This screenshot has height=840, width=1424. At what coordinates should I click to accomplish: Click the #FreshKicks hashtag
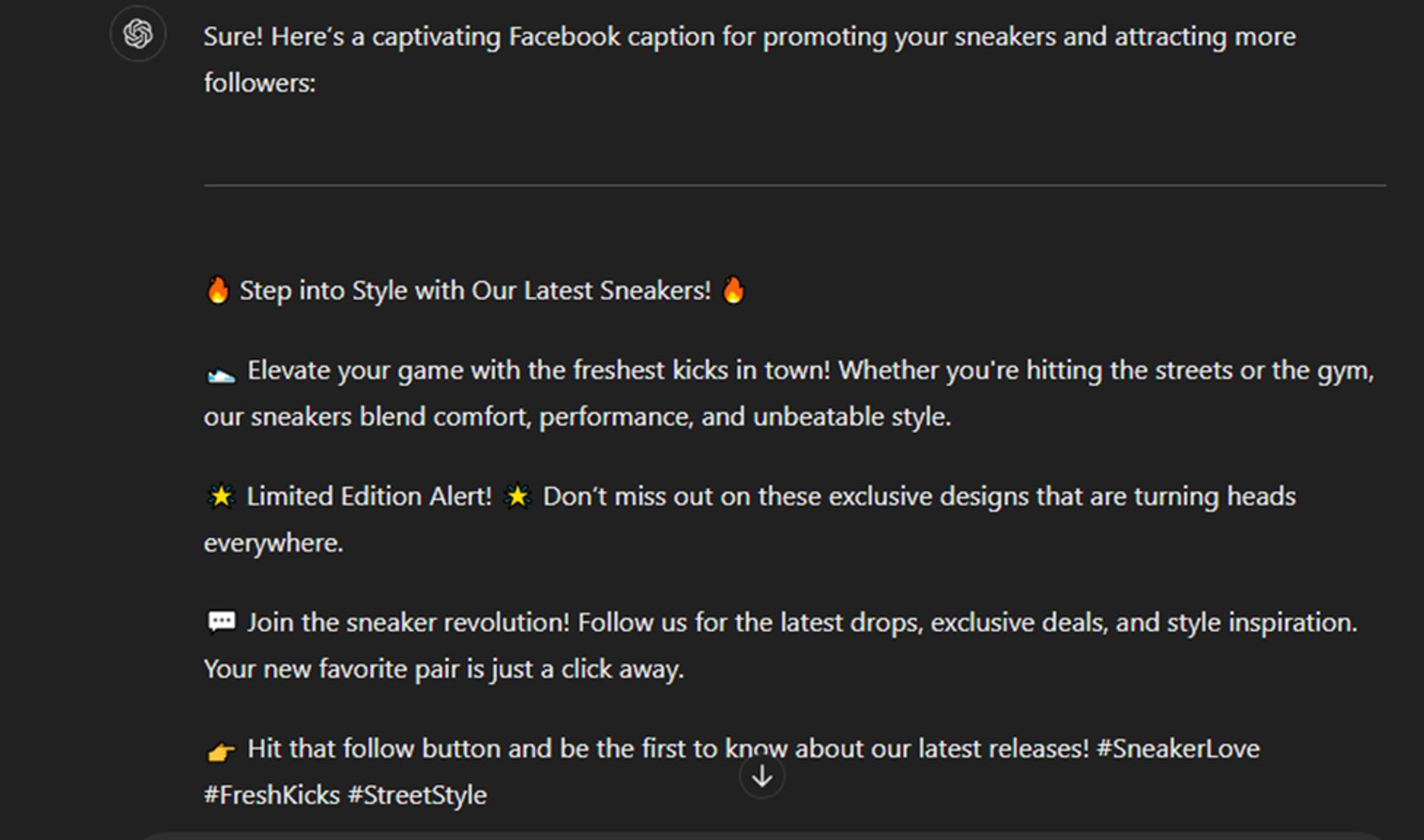[272, 796]
